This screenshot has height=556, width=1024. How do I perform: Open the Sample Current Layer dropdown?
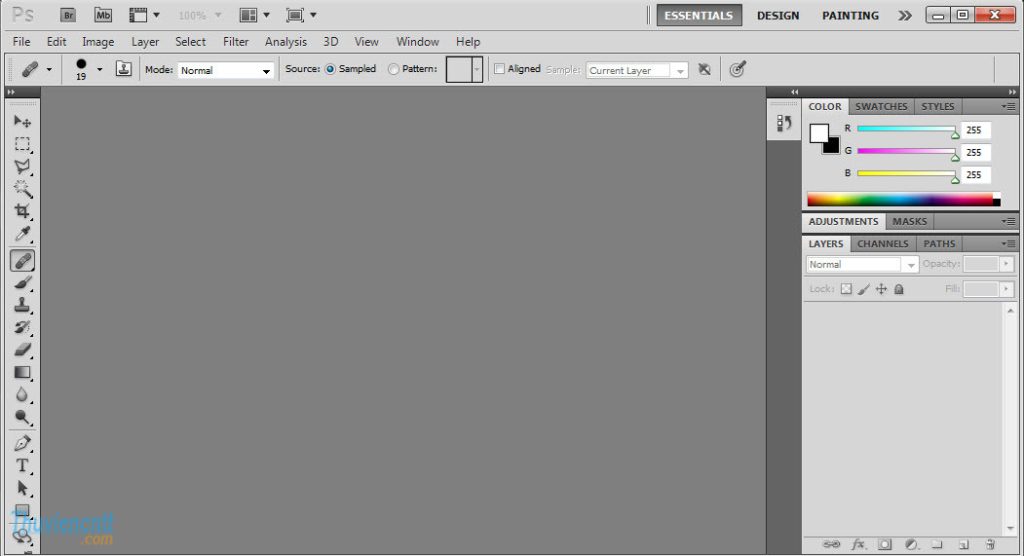click(x=637, y=70)
